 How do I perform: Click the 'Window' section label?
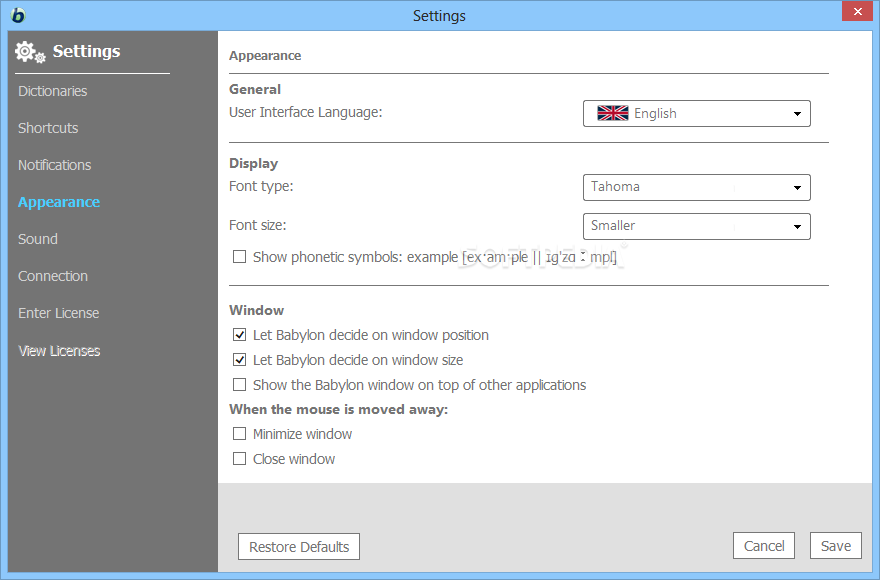[256, 310]
